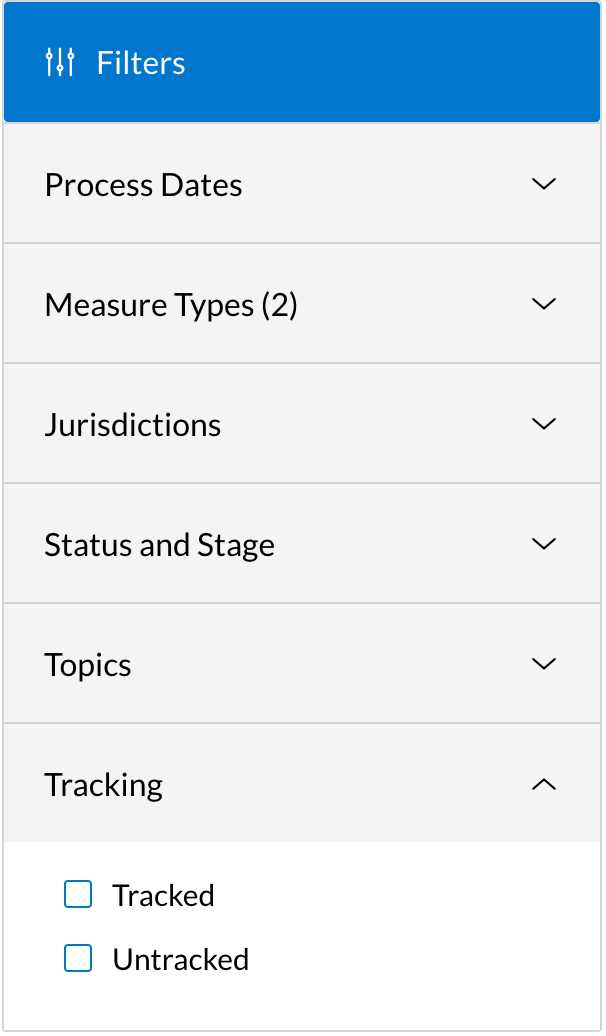Open the Status and Stage chevron
Screen dimensions: 606x1036
(x=544, y=544)
